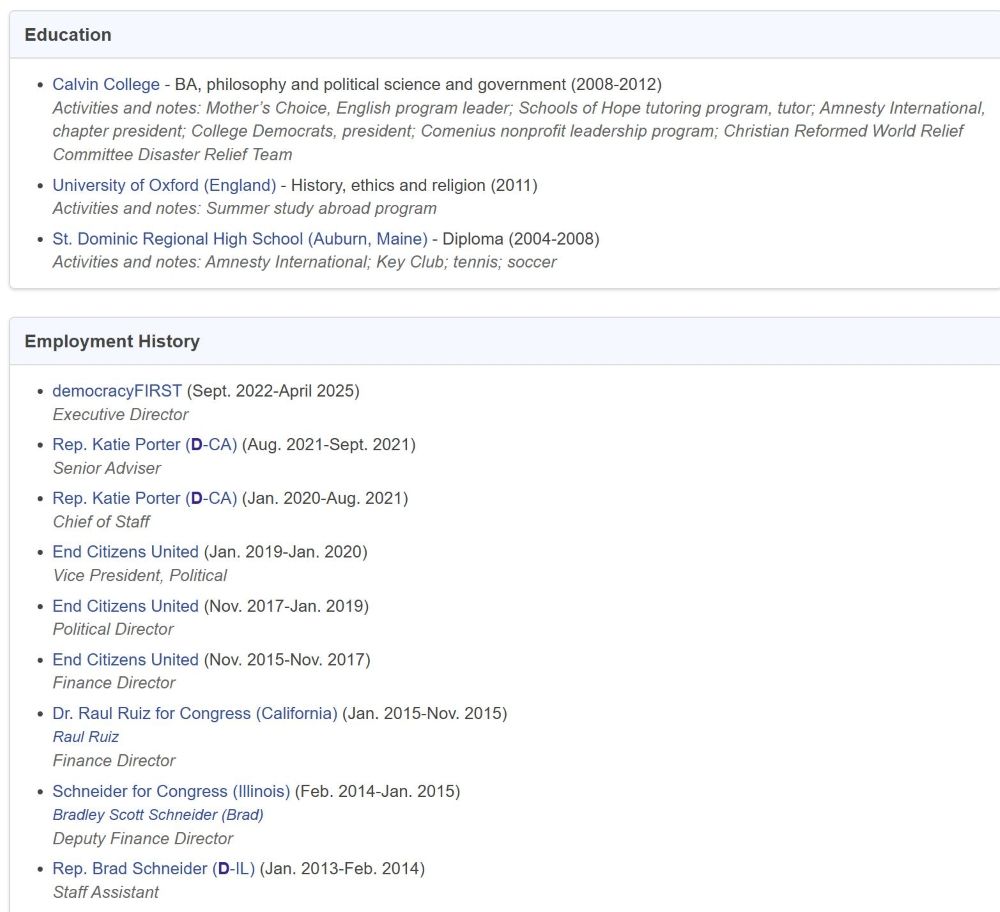Open End Citizens United Political Director entry link
The height and width of the screenshot is (912, 1000).
pyautogui.click(x=126, y=605)
